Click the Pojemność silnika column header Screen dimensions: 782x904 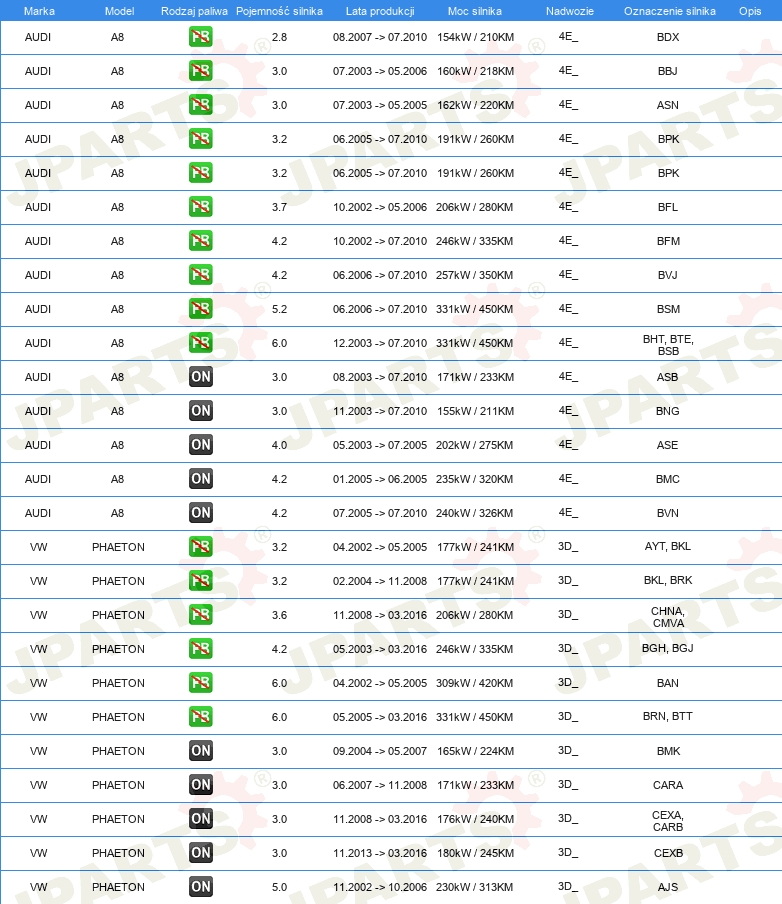tap(280, 11)
